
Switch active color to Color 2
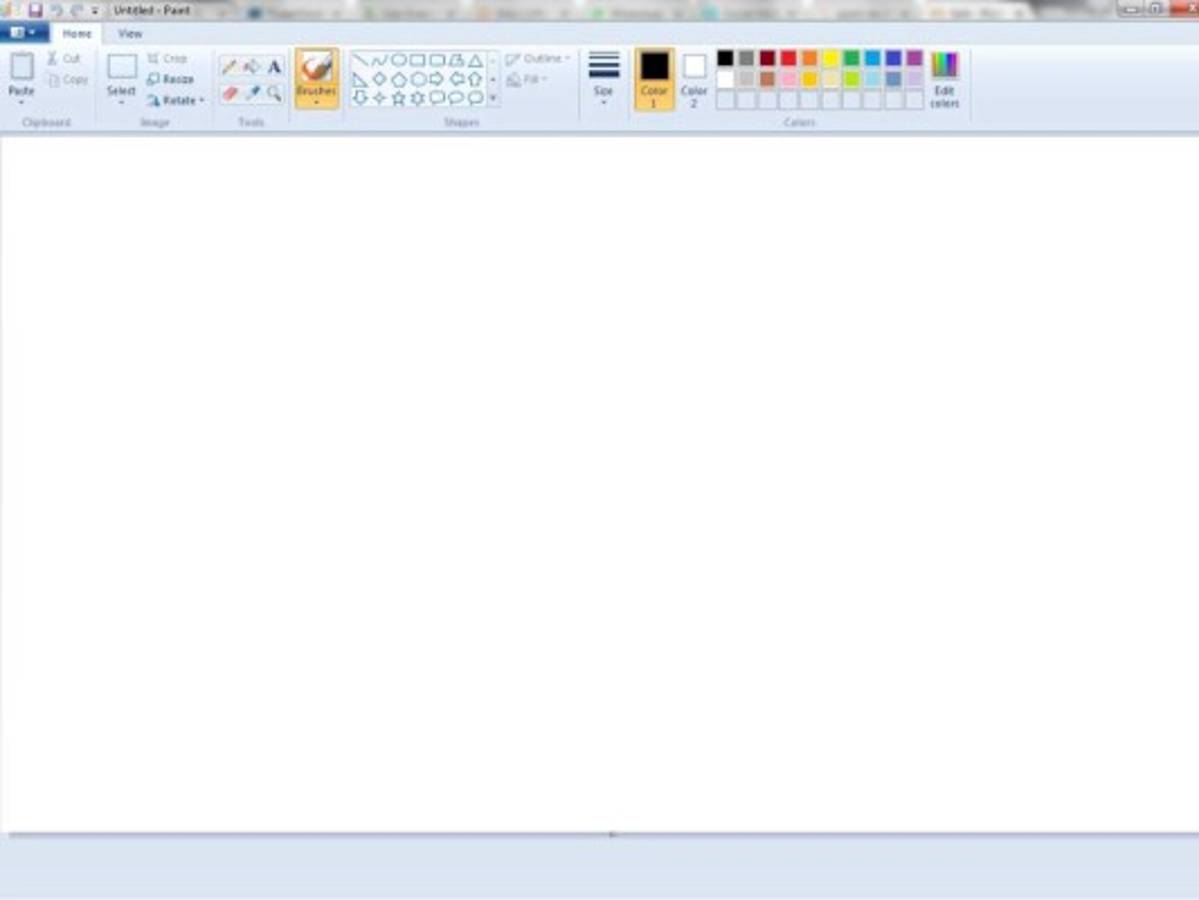(694, 78)
